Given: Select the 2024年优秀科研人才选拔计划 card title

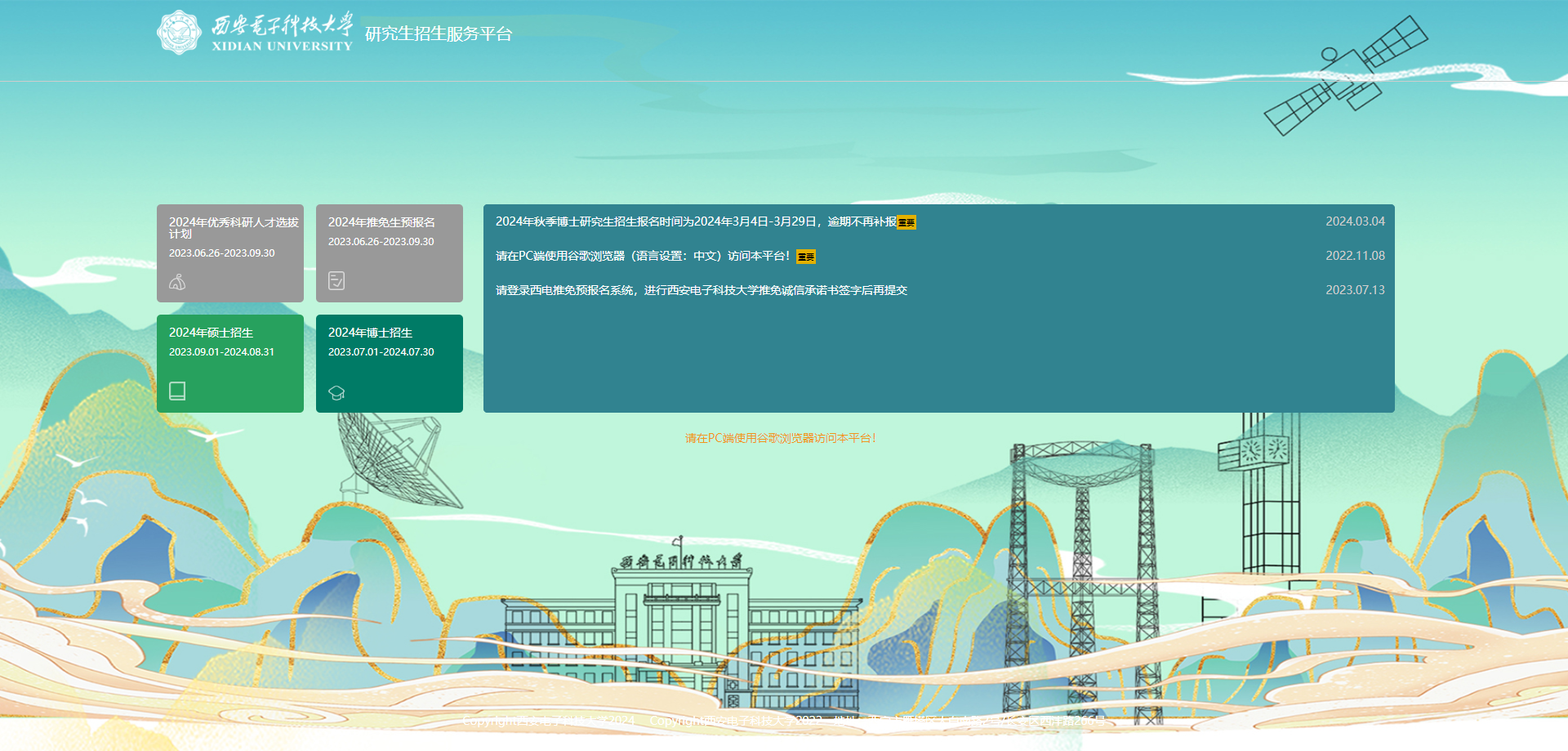Looking at the screenshot, I should [x=234, y=227].
